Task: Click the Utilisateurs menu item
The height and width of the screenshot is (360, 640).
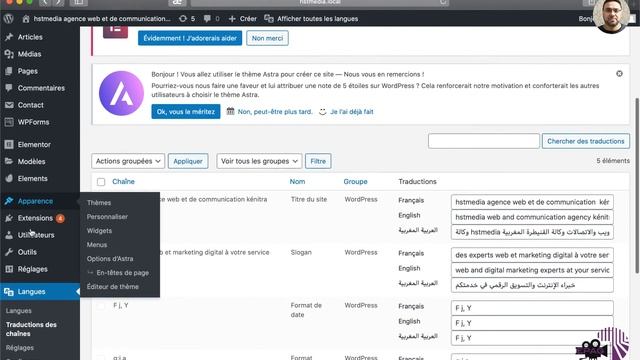Action: click(36, 235)
